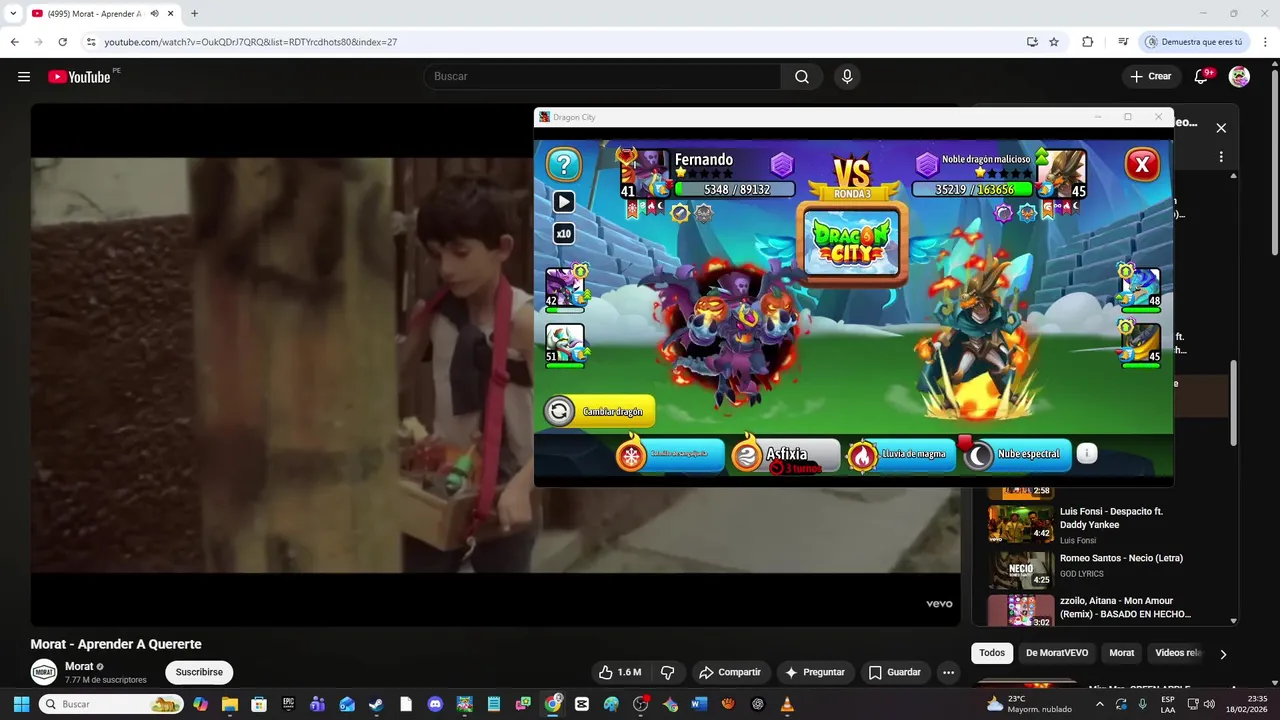Close the YouTube playlist panel
The height and width of the screenshot is (720, 1280).
tap(1221, 128)
